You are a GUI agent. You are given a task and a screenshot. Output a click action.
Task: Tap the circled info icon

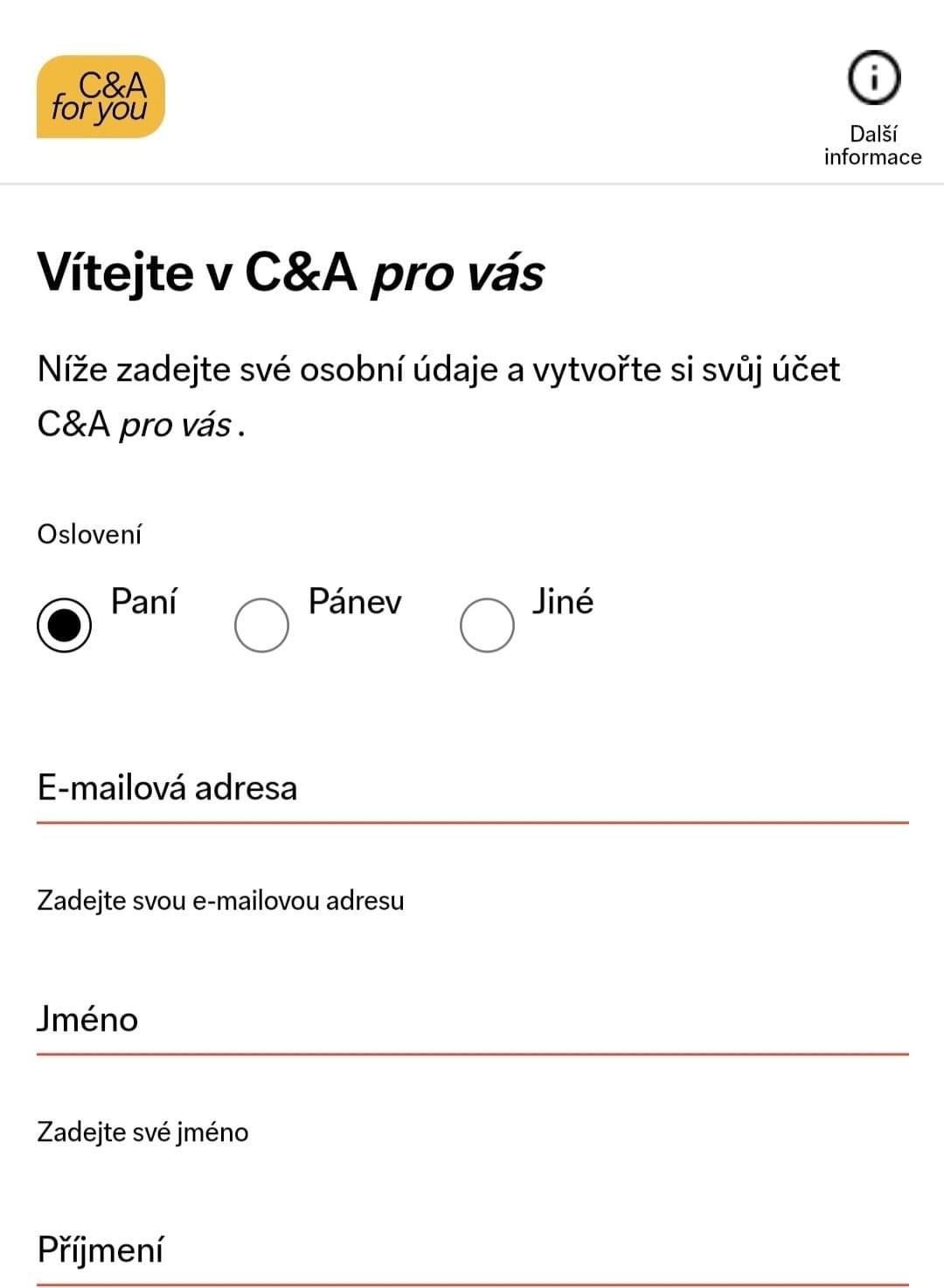873,78
